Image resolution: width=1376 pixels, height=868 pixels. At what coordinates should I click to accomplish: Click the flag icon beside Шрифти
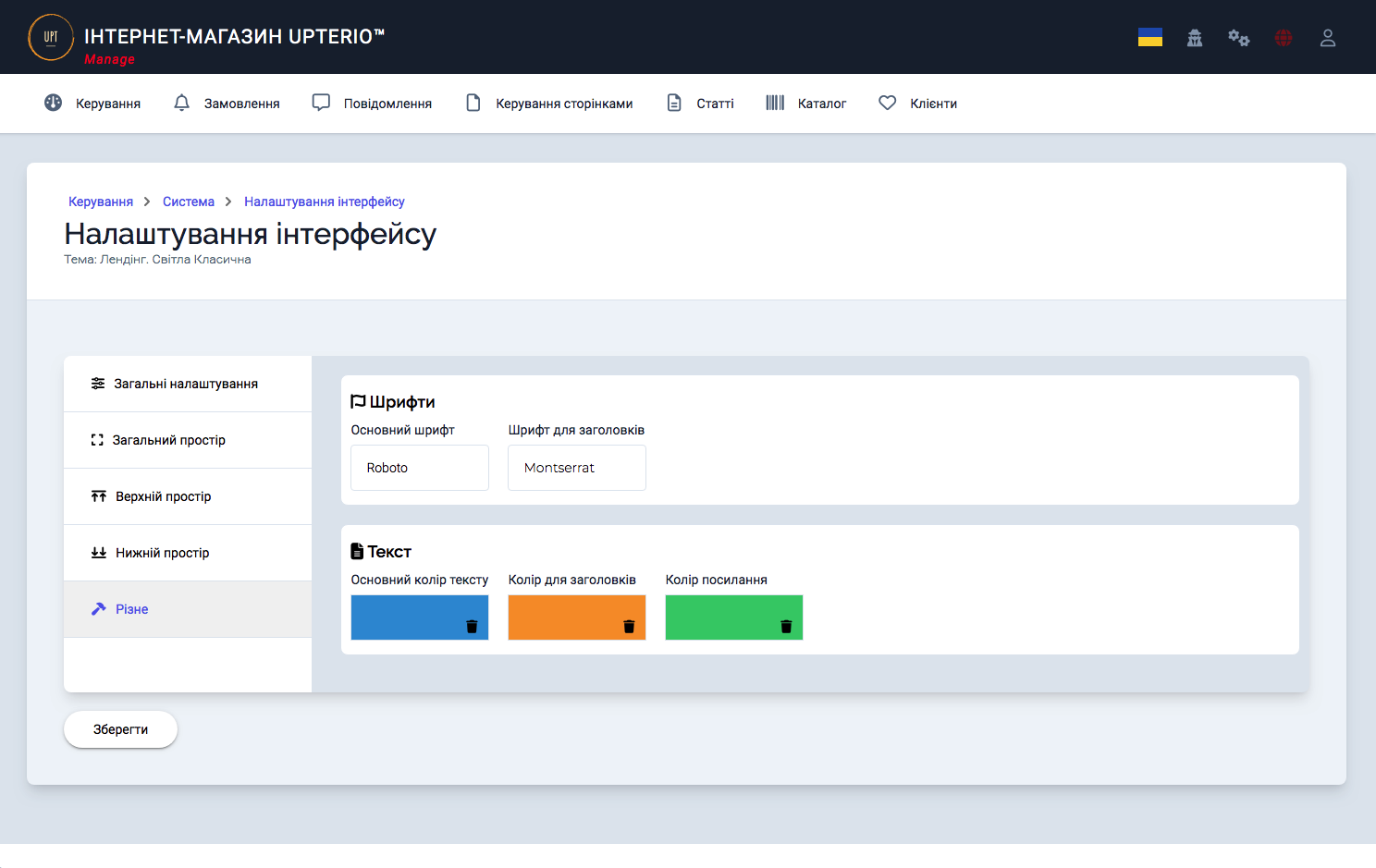[x=358, y=402]
